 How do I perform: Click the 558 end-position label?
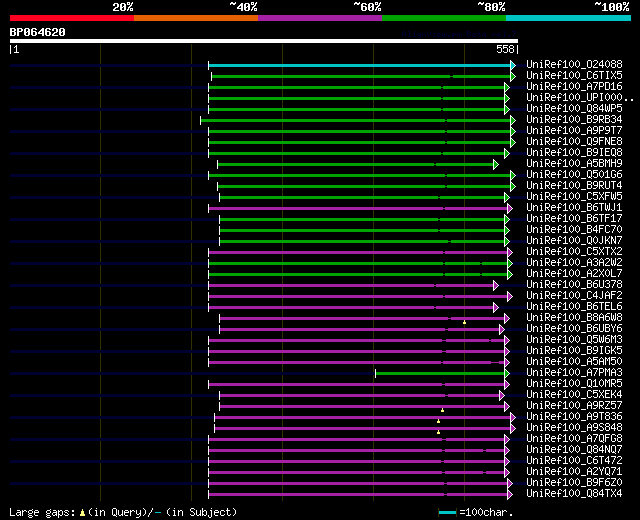pos(505,49)
